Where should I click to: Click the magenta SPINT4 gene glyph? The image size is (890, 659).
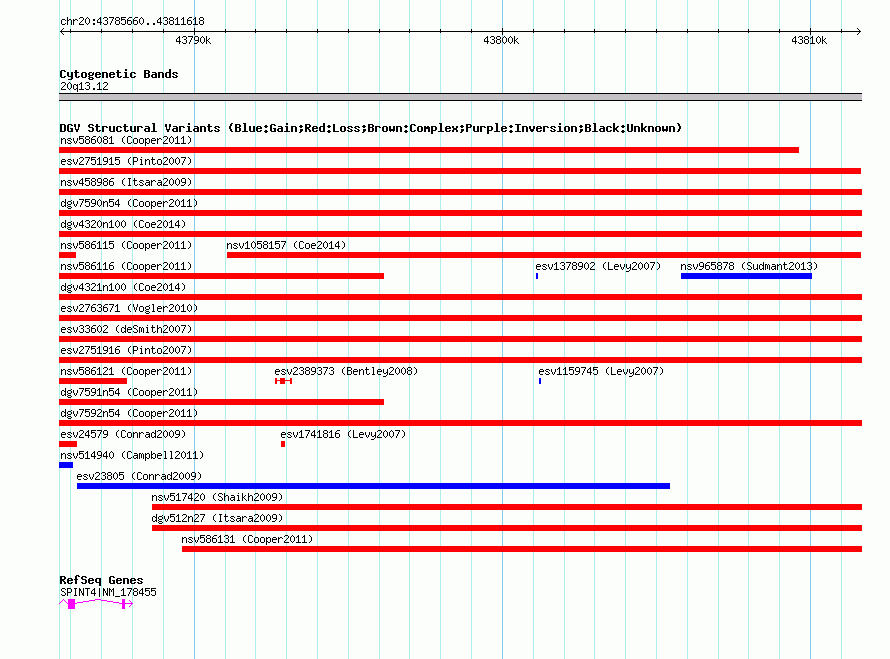(x=96, y=604)
